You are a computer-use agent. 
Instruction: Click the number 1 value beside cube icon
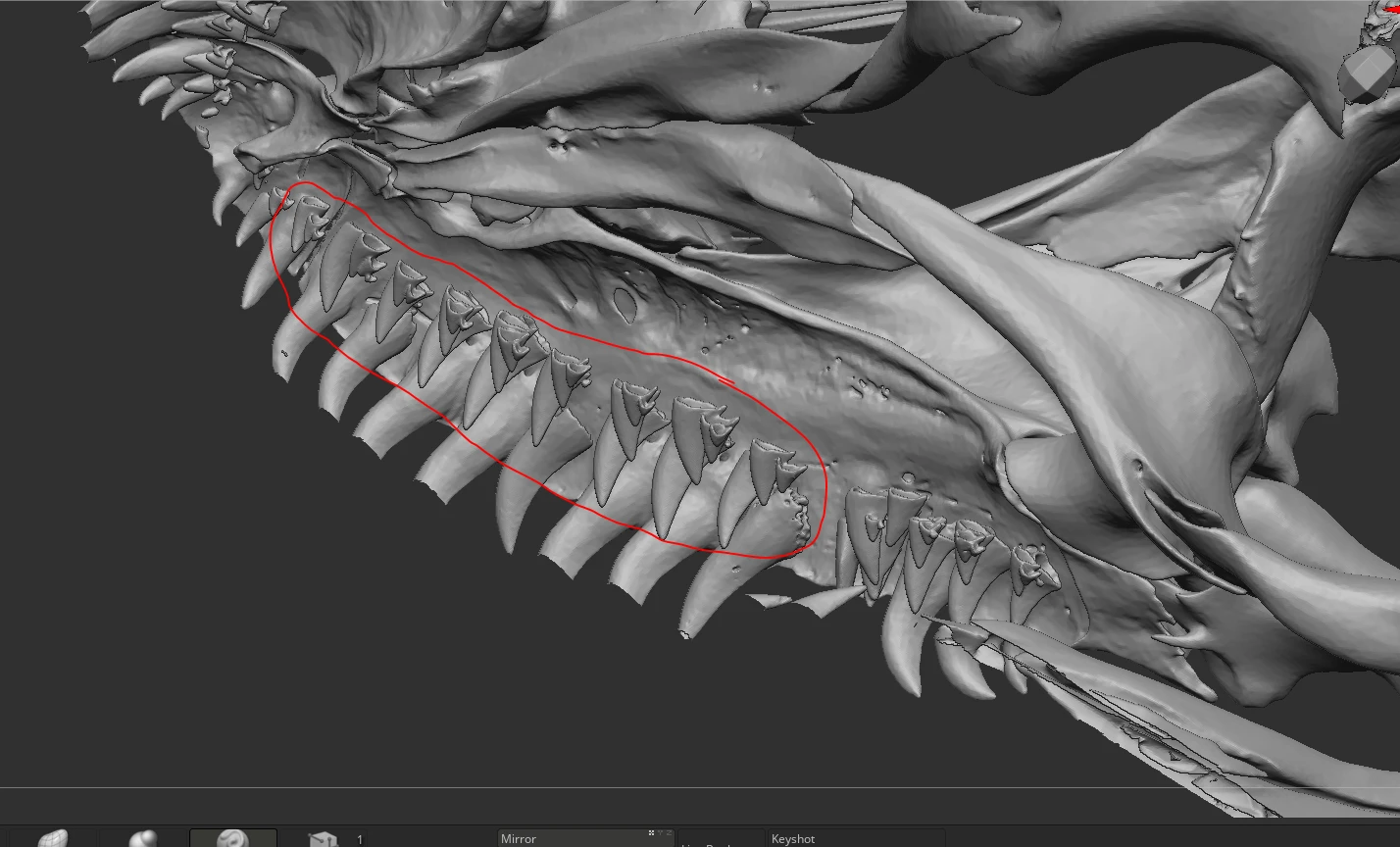360,839
